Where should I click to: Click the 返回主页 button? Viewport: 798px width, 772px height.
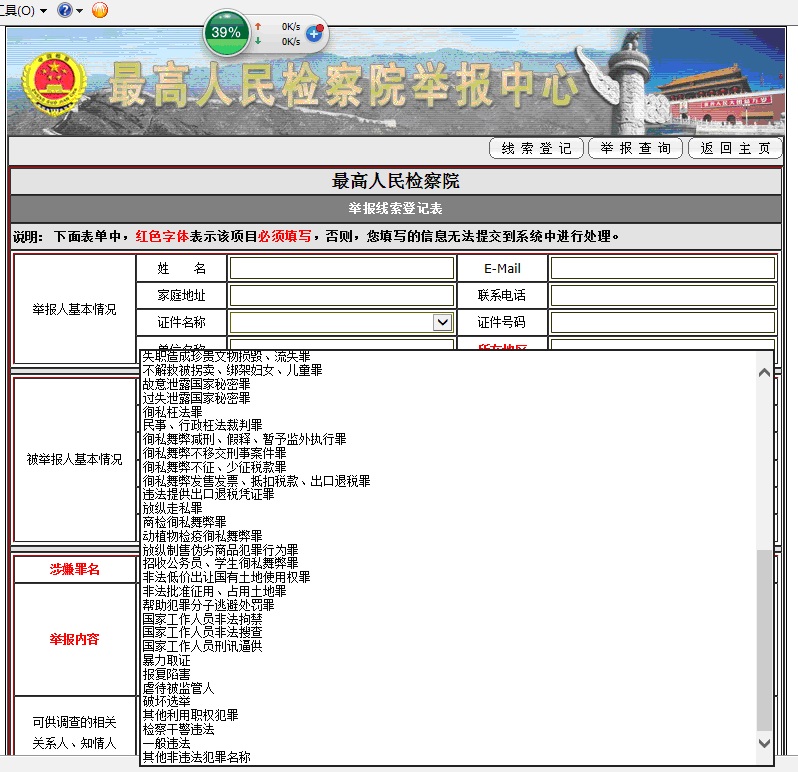click(x=735, y=148)
